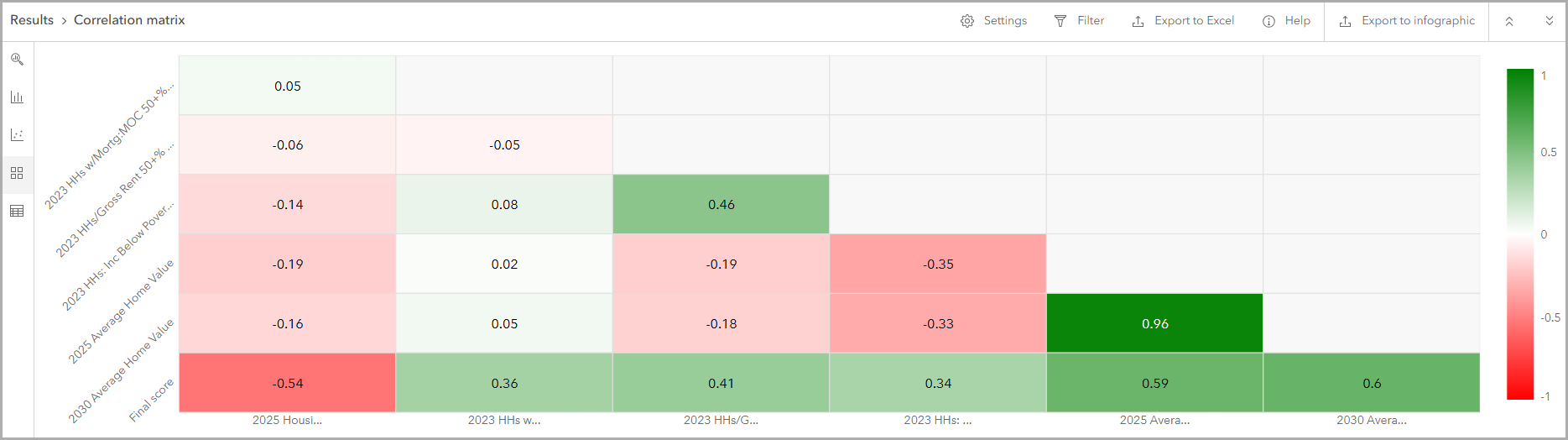The width and height of the screenshot is (1568, 440).
Task: Switch to the scatterplot view
Action: (17, 135)
